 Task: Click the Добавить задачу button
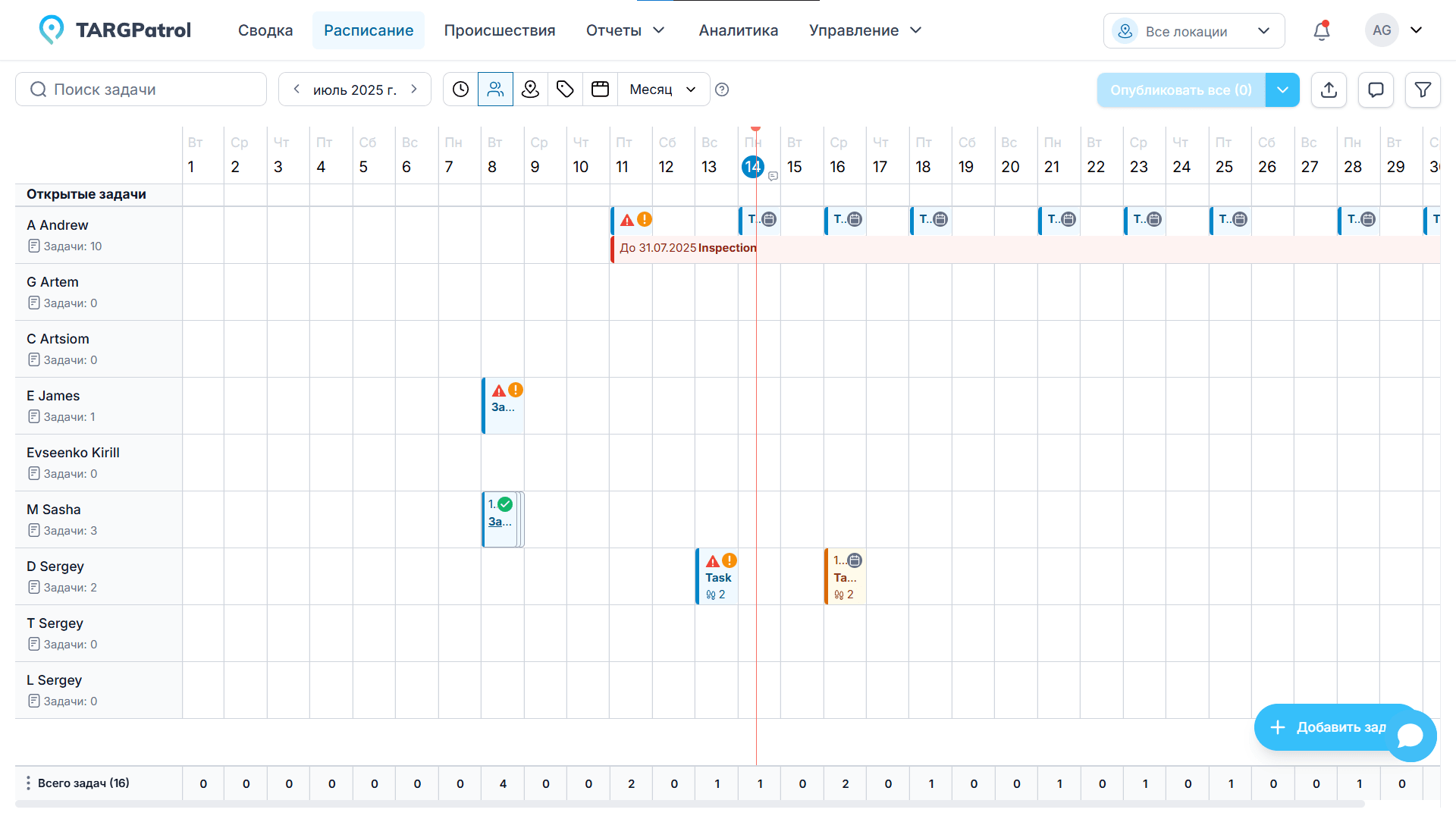tap(1327, 727)
